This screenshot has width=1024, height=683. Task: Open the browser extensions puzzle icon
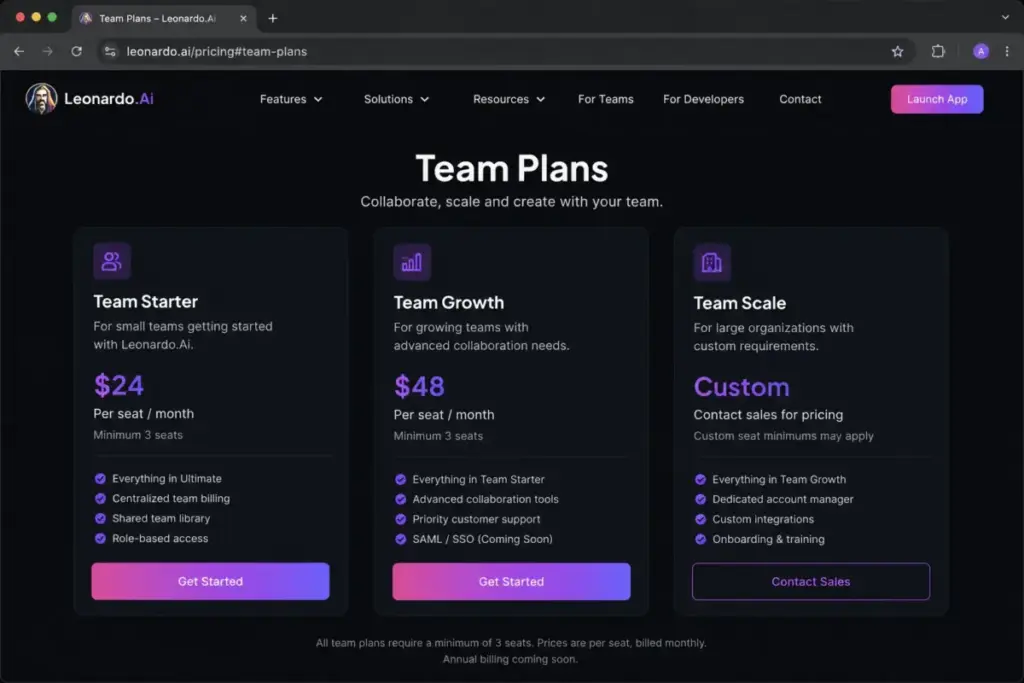tap(938, 51)
